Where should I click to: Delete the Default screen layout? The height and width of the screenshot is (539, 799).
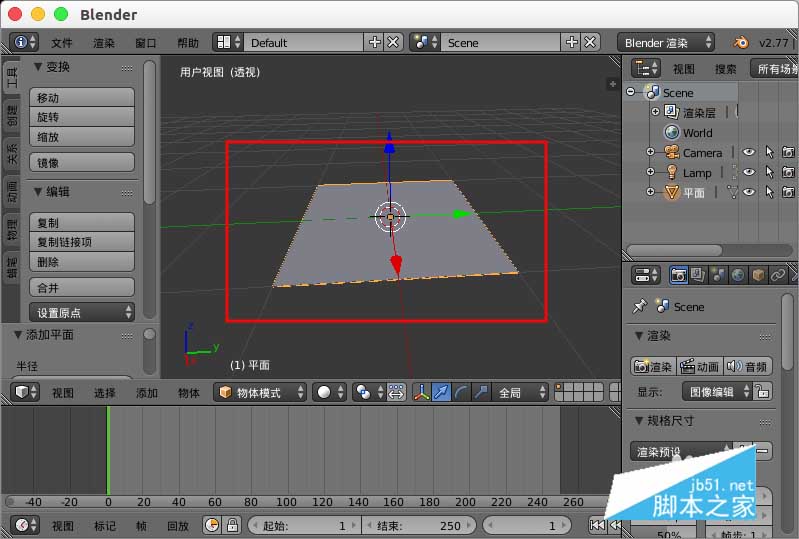[393, 42]
